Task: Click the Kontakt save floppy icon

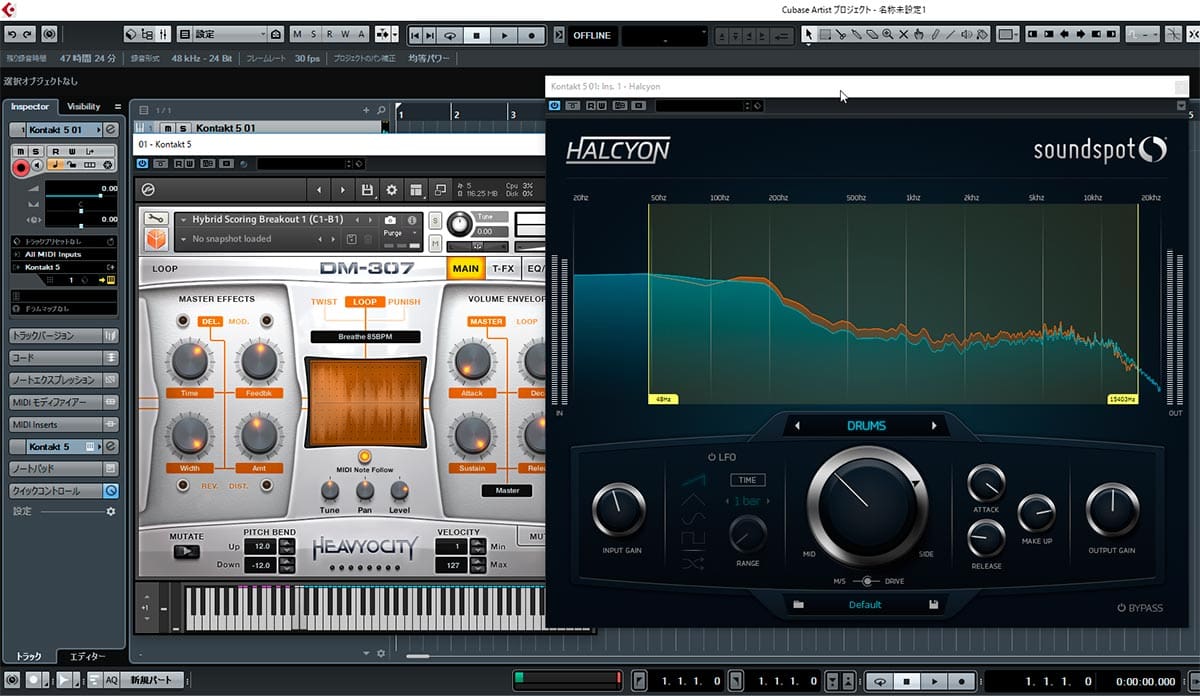Action: pyautogui.click(x=368, y=190)
